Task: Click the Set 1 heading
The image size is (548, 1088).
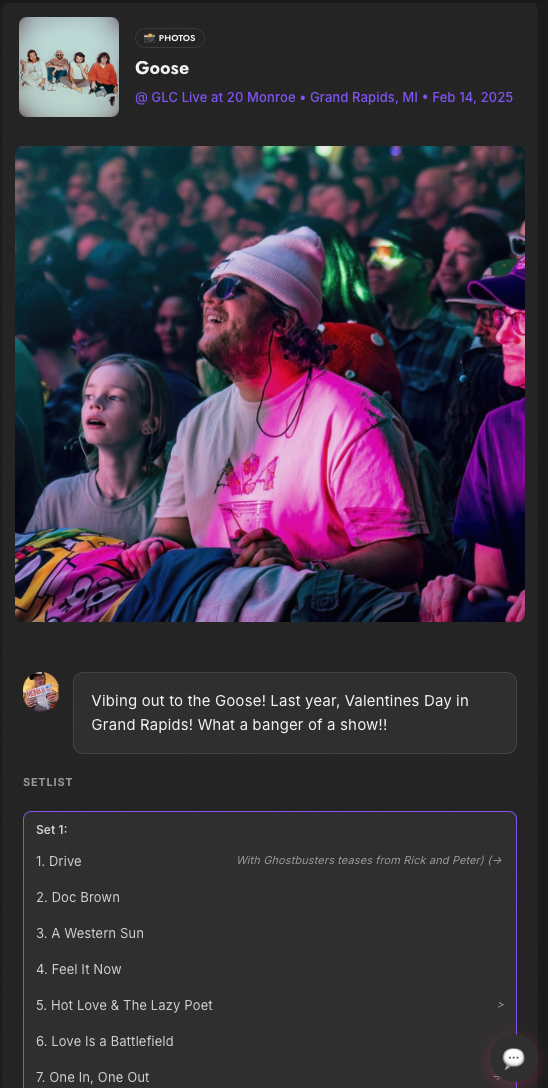Action: 51,830
